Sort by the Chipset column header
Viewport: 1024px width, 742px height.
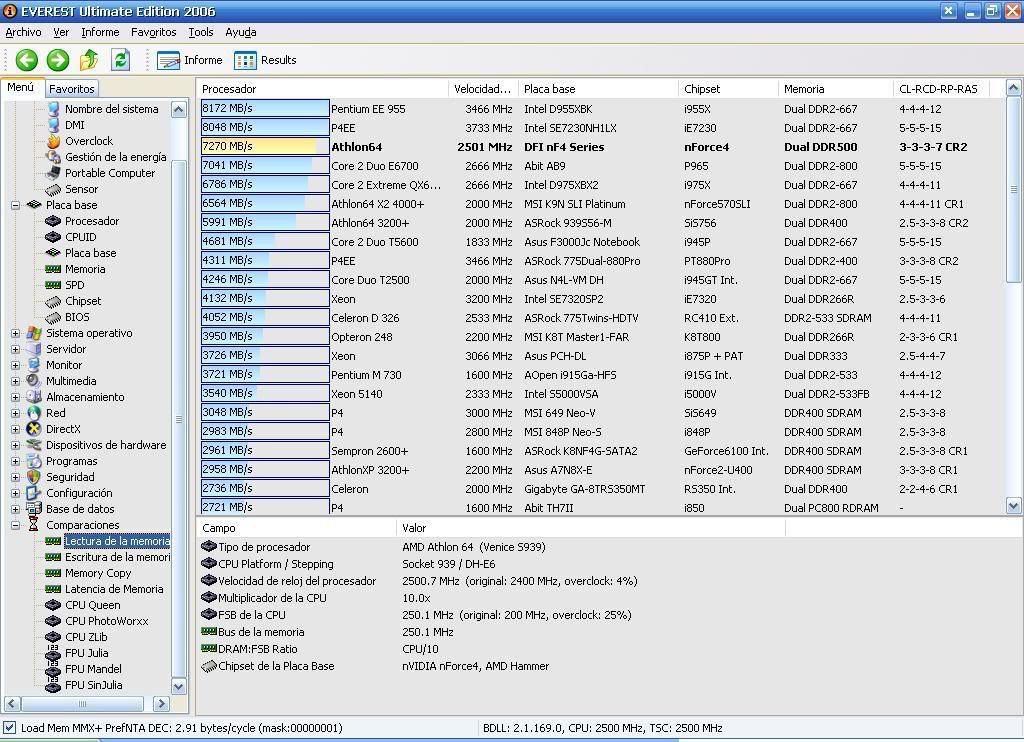729,89
